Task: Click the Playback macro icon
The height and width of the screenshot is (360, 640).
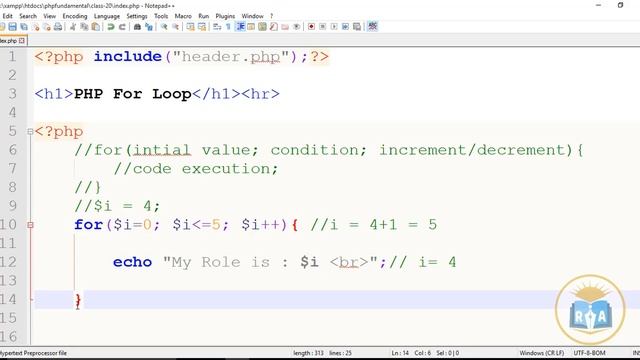Action: [334, 27]
